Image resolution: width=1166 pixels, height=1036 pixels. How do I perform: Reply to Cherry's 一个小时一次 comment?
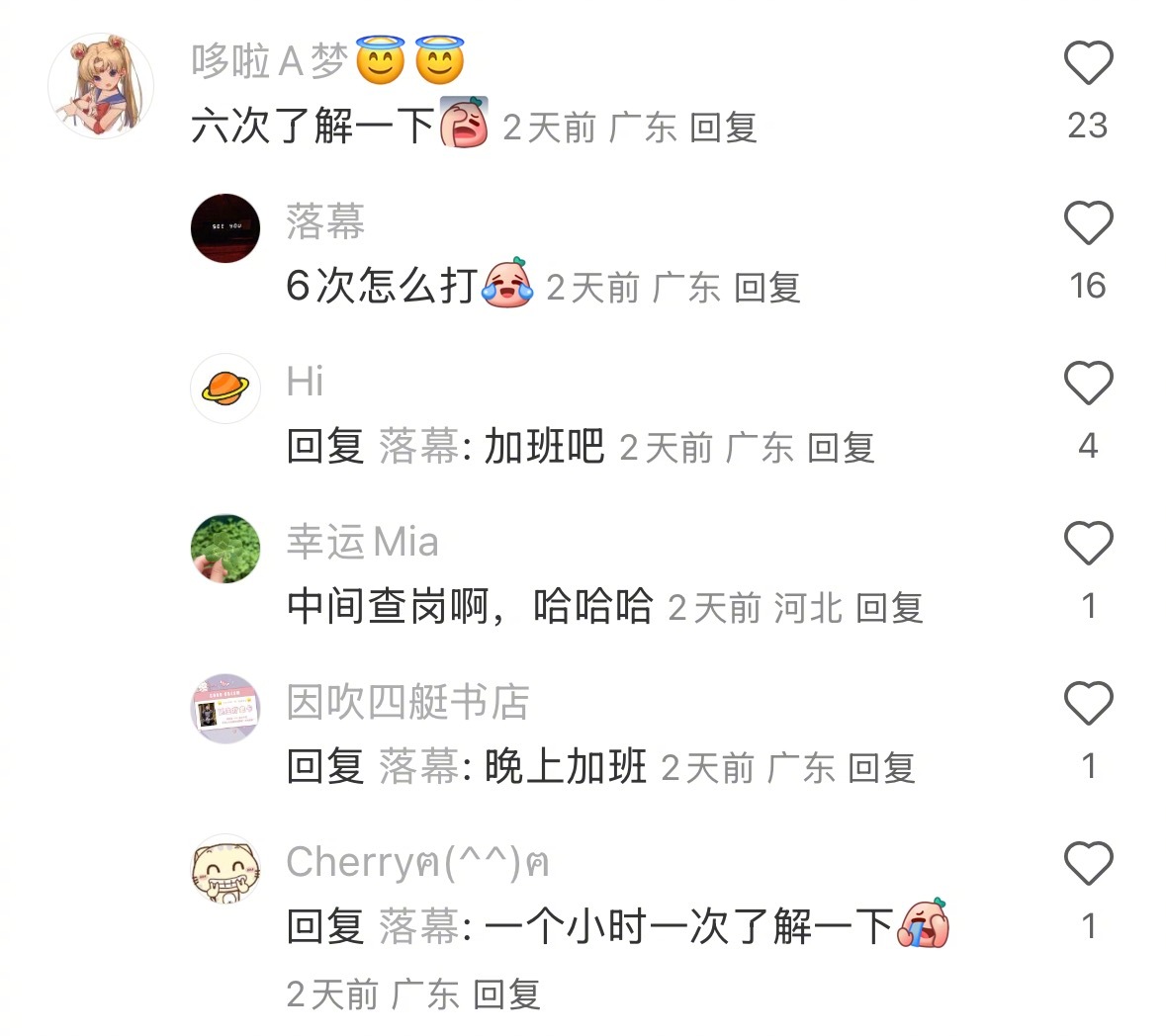coord(506,995)
